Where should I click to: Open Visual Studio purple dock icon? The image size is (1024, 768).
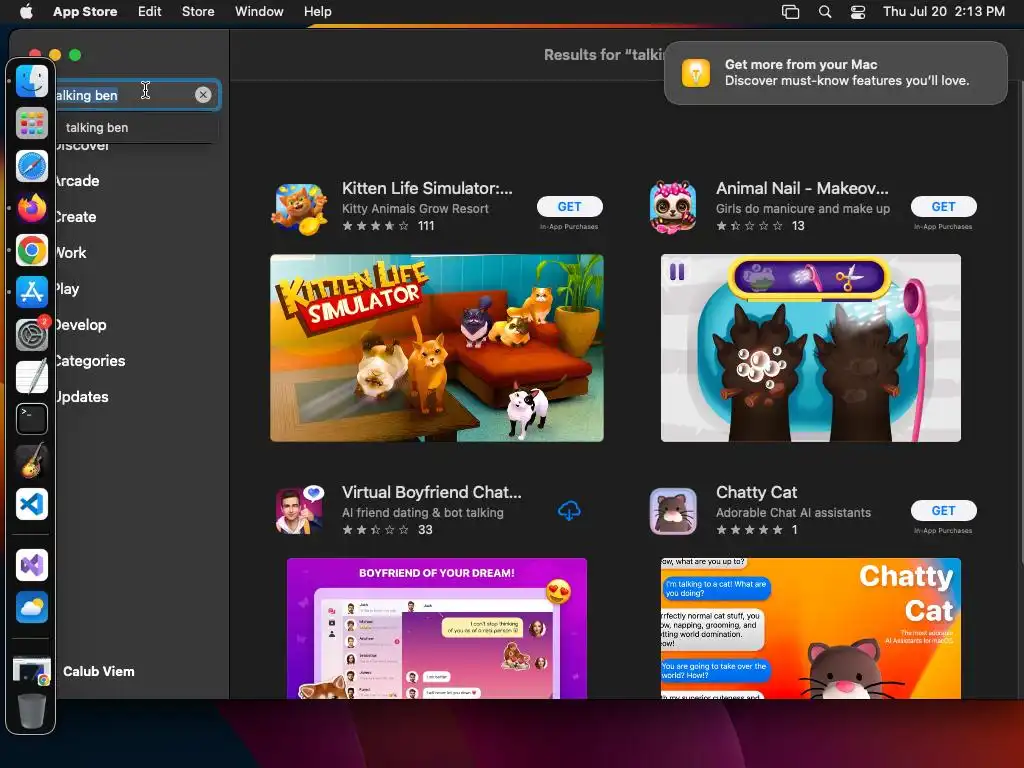pos(31,565)
